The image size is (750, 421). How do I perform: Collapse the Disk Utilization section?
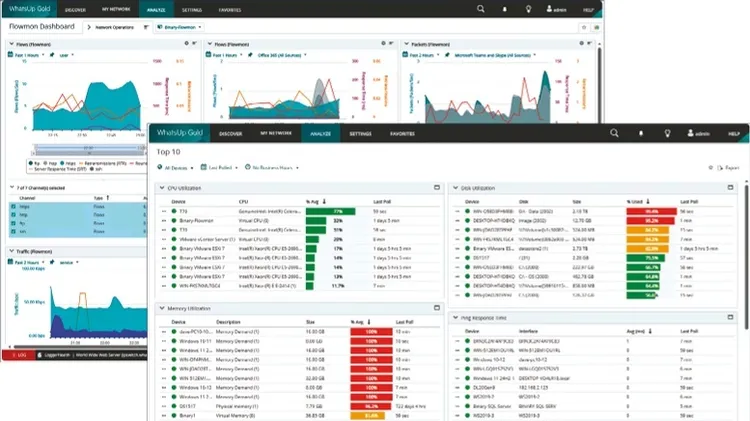pos(455,188)
